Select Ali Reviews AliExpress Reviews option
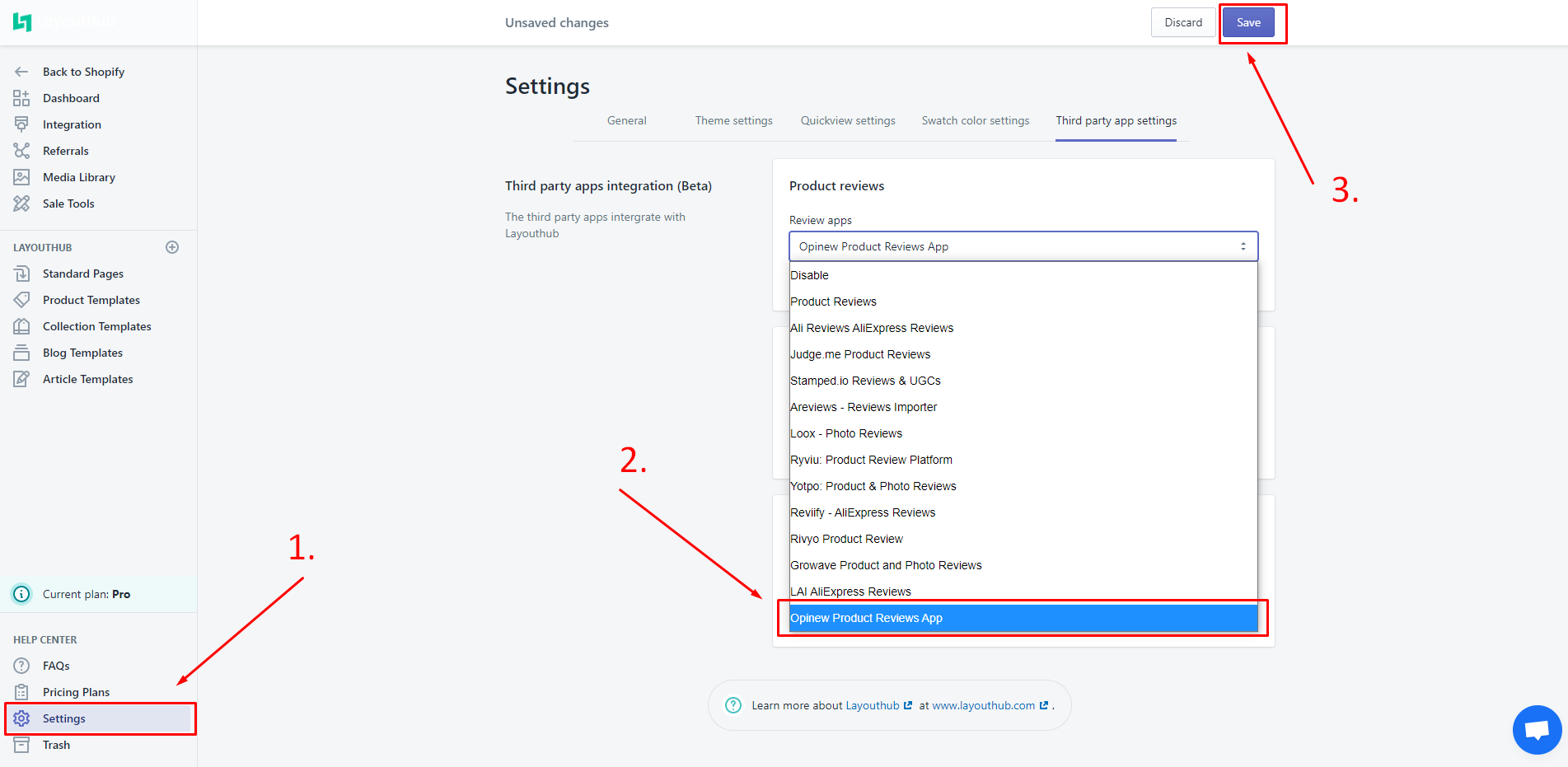The height and width of the screenshot is (767, 1568). point(1023,328)
